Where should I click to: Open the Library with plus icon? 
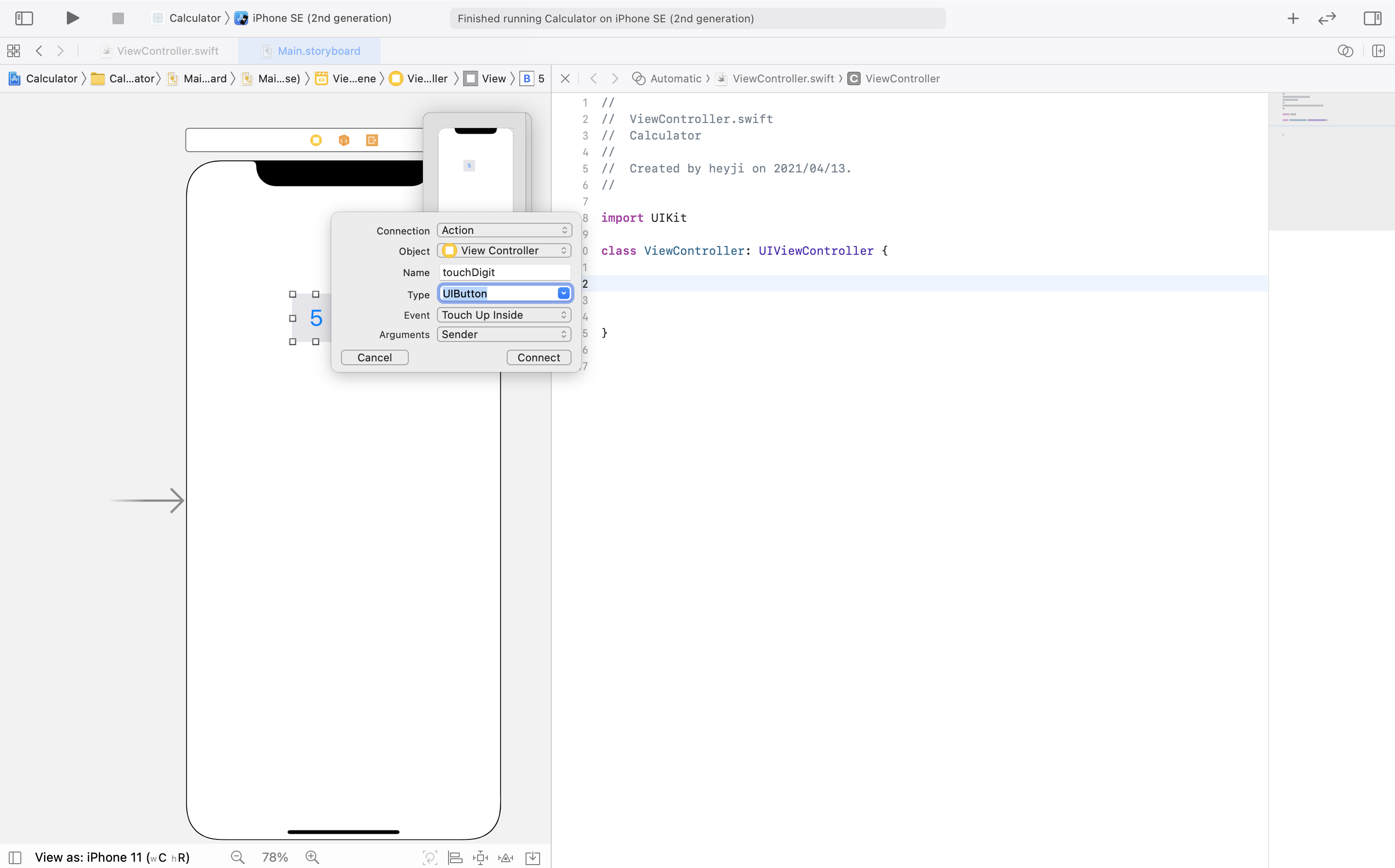[x=1293, y=18]
